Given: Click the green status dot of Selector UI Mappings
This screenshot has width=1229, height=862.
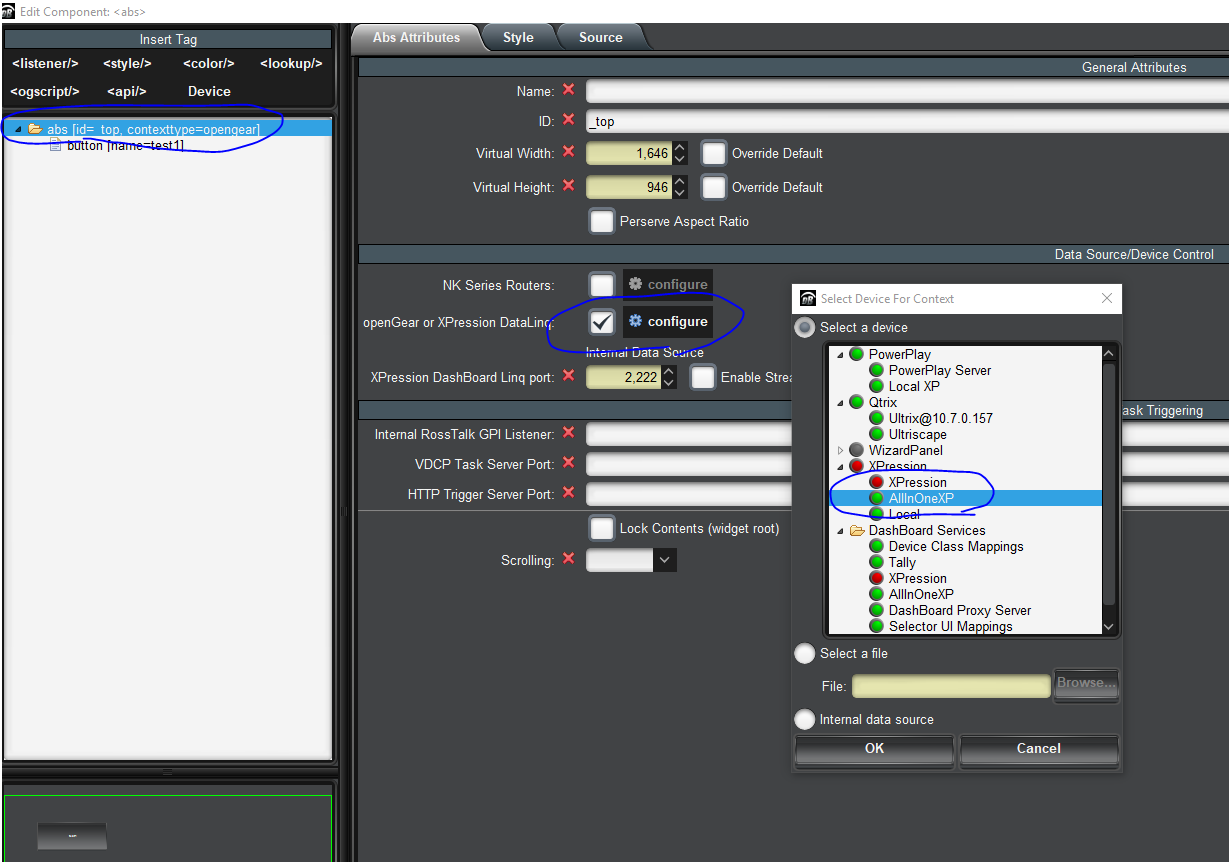Looking at the screenshot, I should click(876, 626).
